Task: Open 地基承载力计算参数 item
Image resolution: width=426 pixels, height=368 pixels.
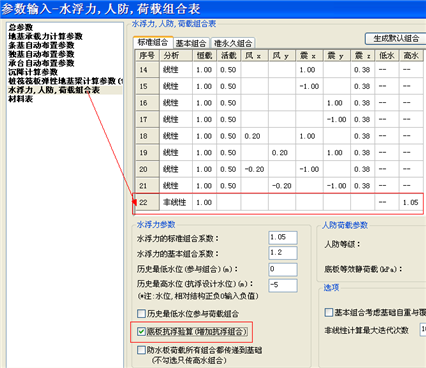Action: pos(45,36)
